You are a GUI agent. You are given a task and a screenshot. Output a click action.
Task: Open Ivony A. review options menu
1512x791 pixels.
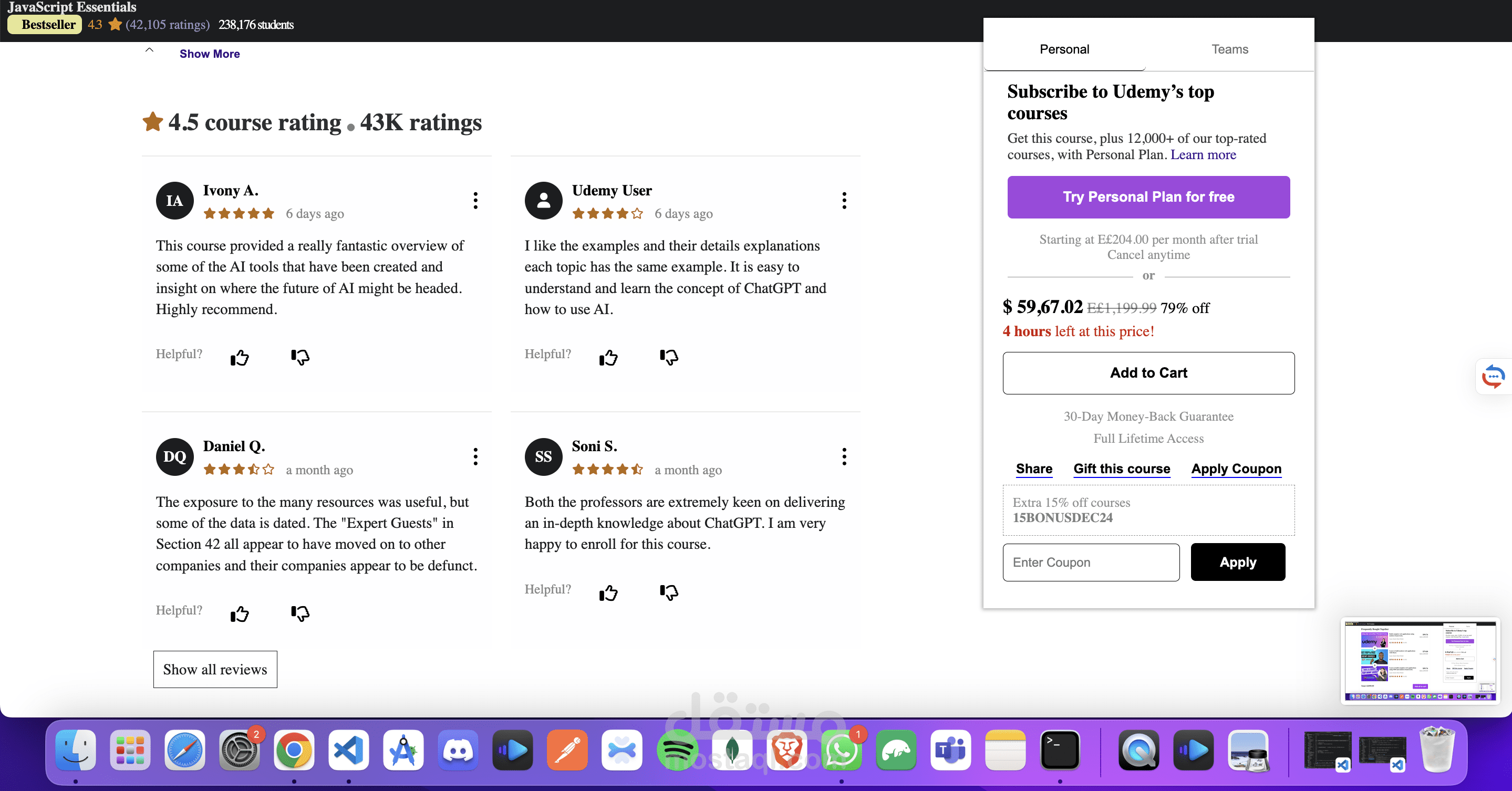tap(475, 200)
